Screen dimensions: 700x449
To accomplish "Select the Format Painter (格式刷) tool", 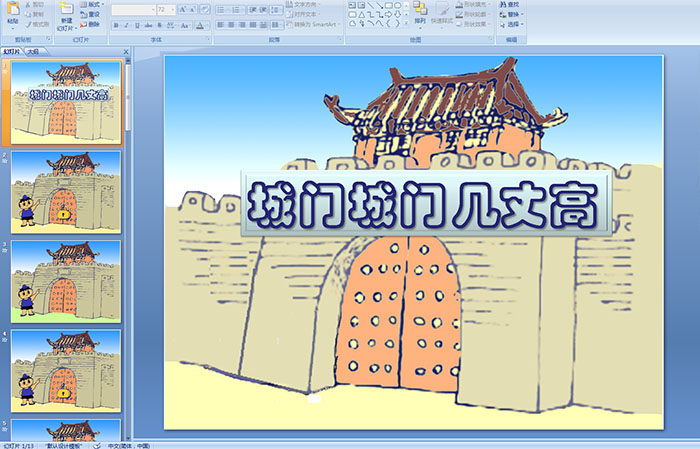I will (37, 24).
